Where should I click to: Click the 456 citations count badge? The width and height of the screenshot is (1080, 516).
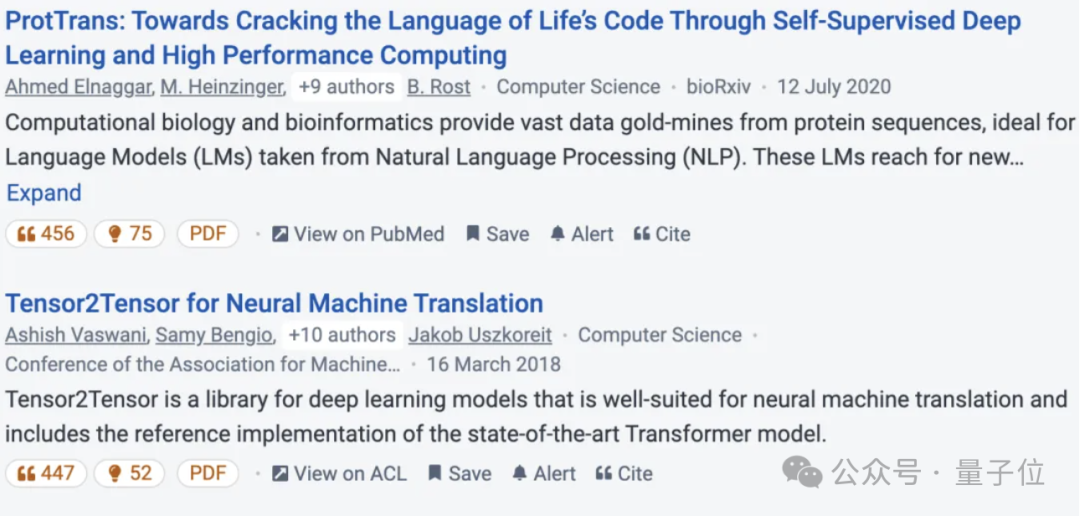[46, 234]
